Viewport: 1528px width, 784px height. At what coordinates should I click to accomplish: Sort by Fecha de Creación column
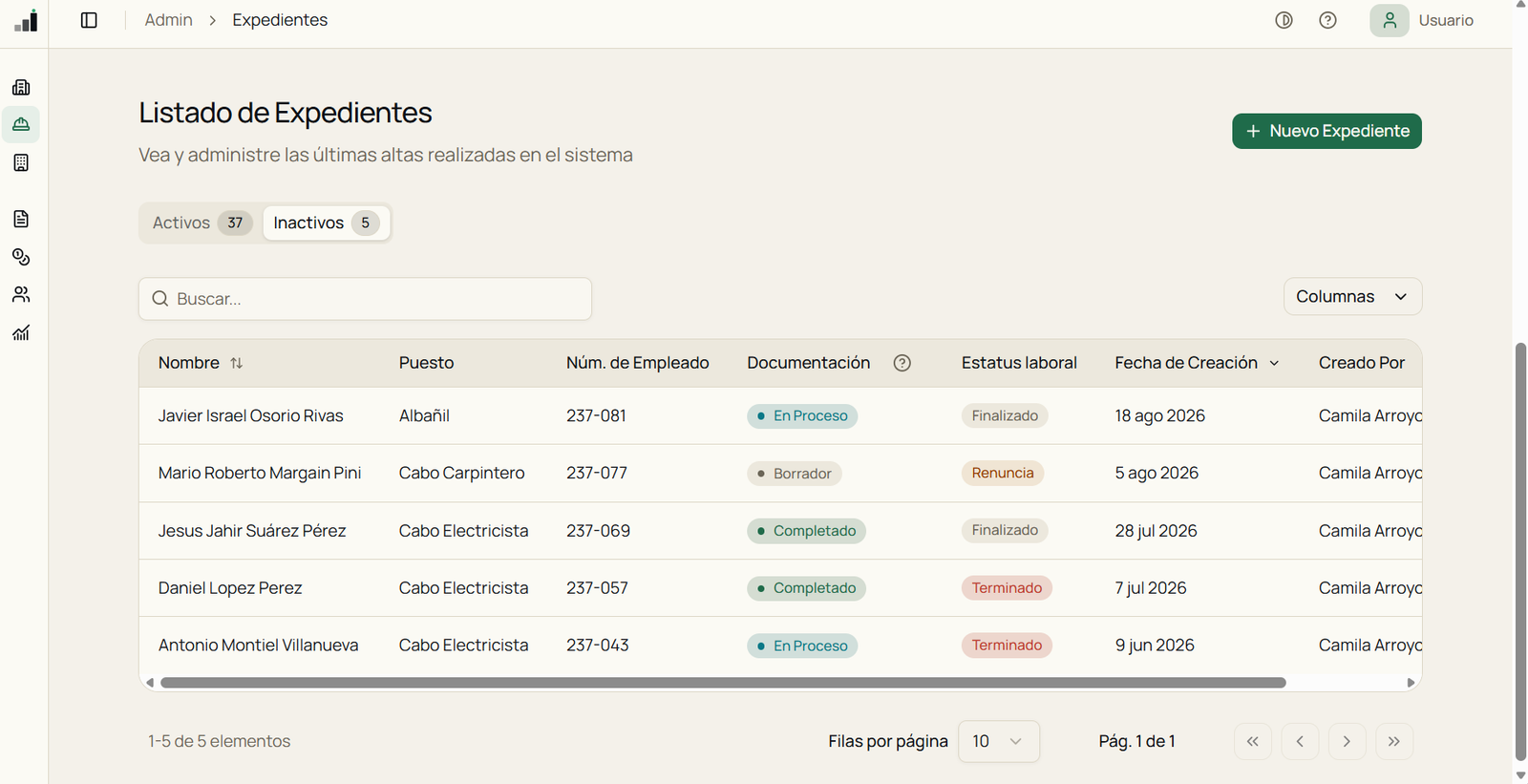pyautogui.click(x=1197, y=363)
